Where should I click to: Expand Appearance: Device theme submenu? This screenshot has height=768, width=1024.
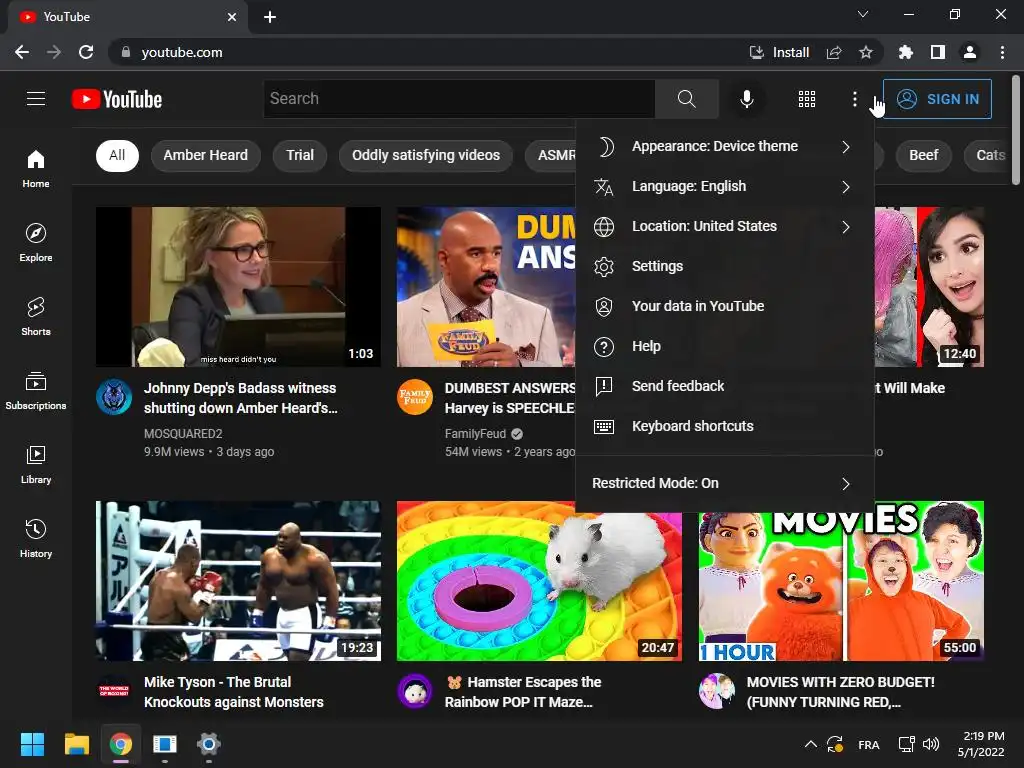tap(725, 146)
